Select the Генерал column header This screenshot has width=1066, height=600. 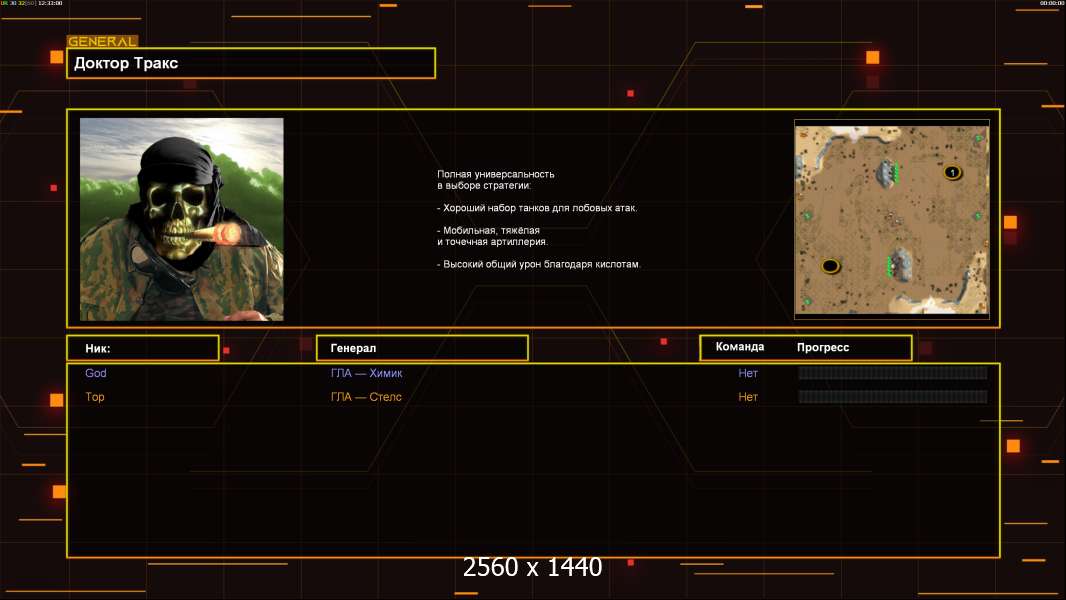421,348
